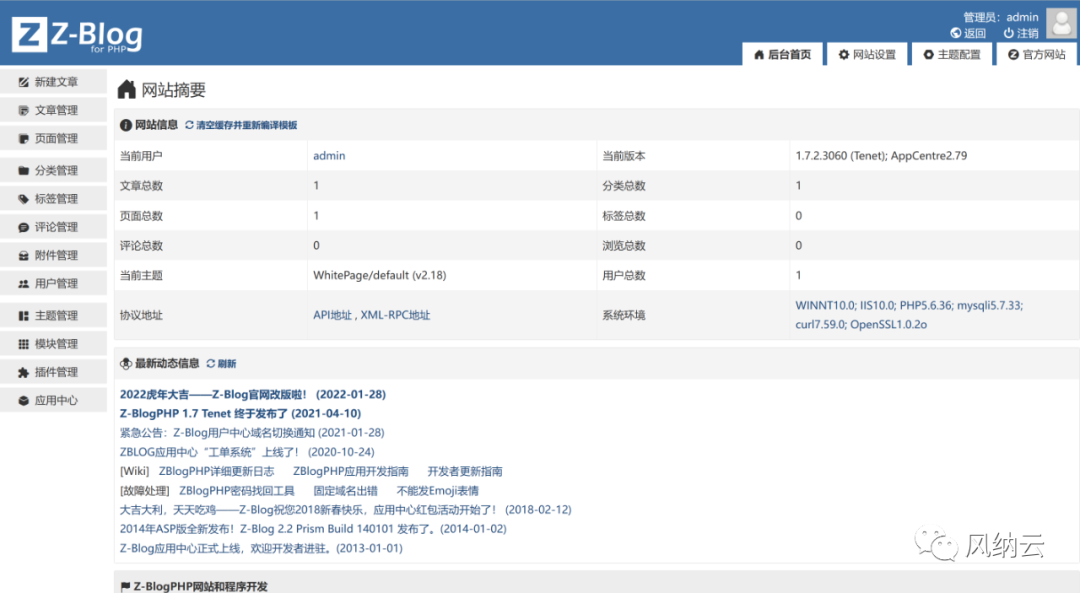The image size is (1080, 593).
Task: Click the attachment management icon
Action: tap(23, 255)
